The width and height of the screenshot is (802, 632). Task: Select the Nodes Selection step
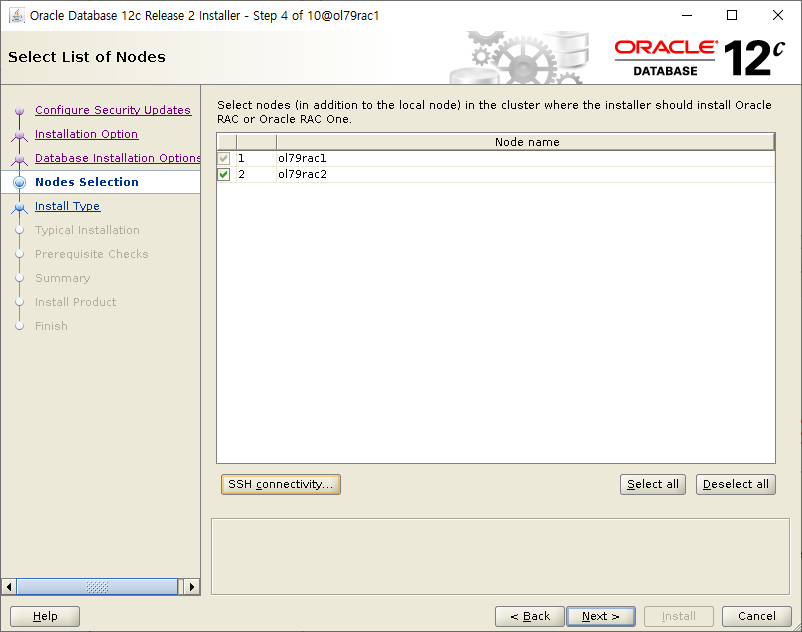click(x=87, y=182)
